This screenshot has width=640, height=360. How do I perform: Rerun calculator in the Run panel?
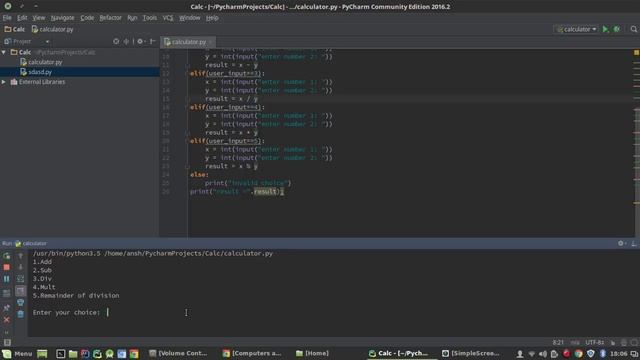pos(7,256)
